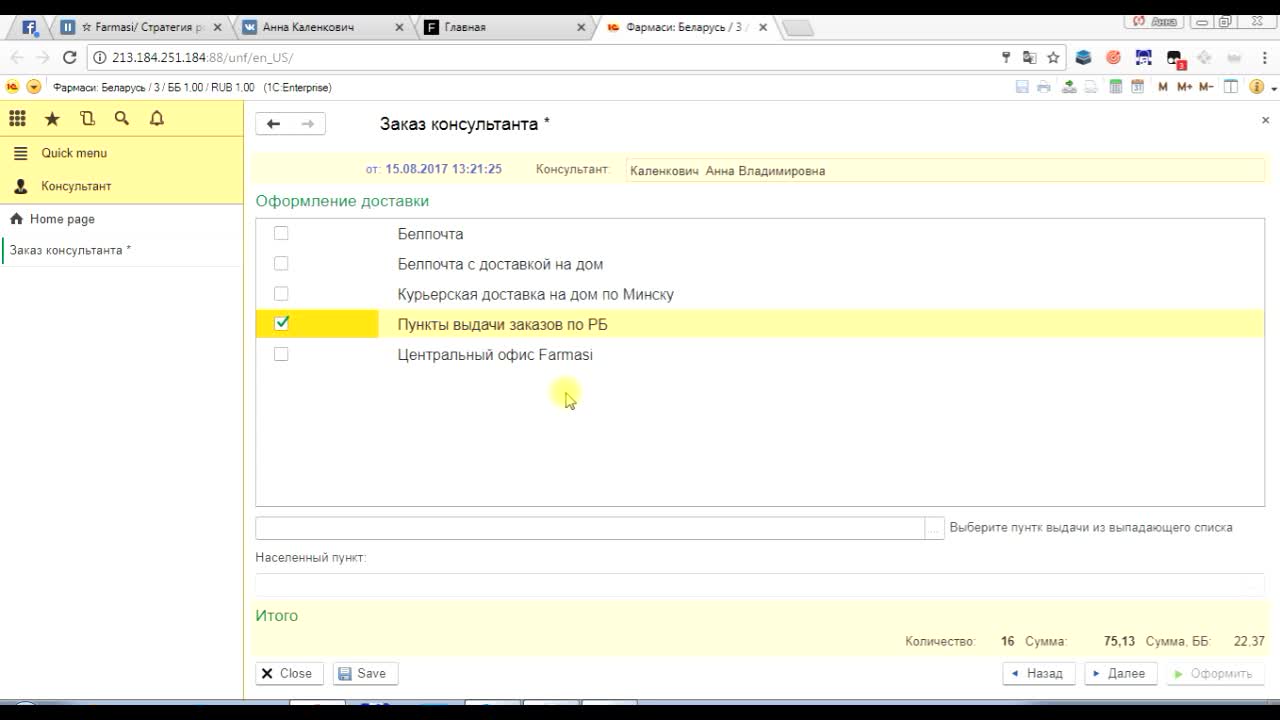Open the 1C main menu dropdown
1280x720 pixels.
pyautogui.click(x=34, y=87)
